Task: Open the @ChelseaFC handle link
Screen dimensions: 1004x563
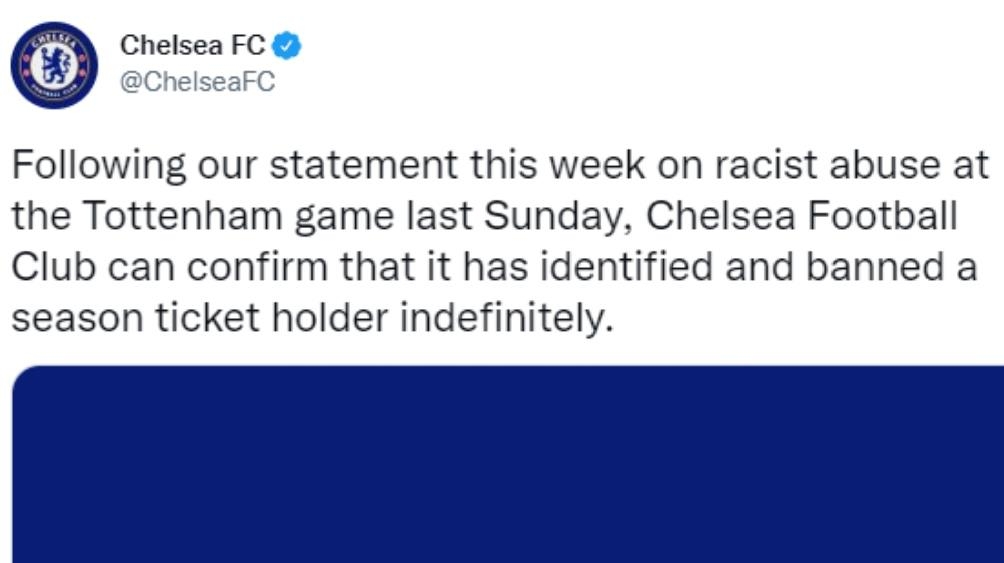Action: [197, 82]
